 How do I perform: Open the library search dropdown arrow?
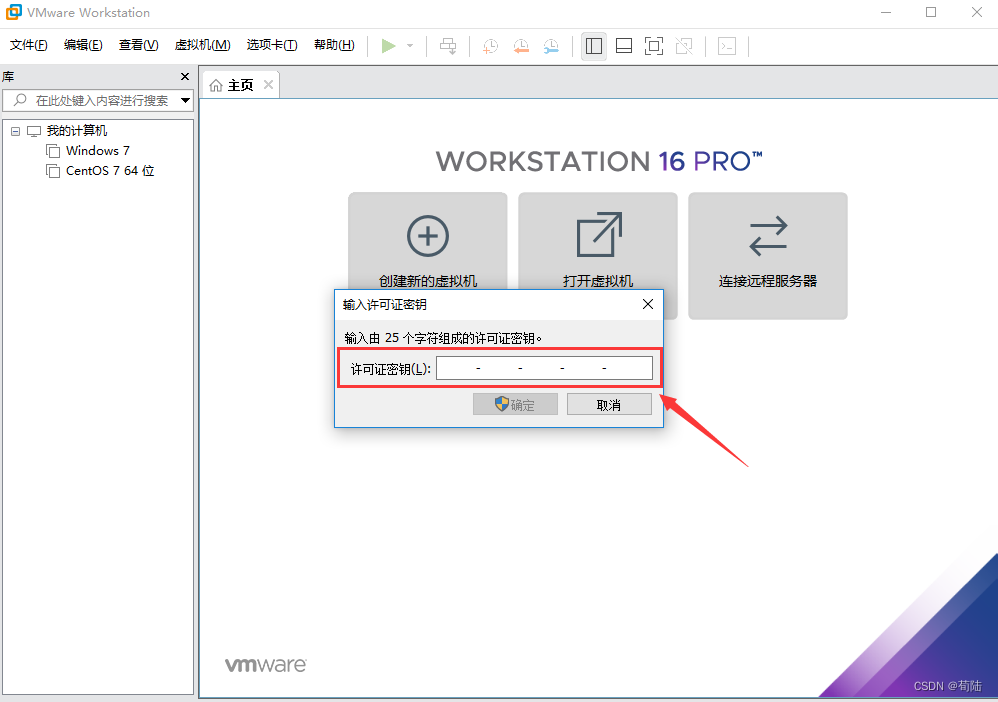tap(185, 101)
